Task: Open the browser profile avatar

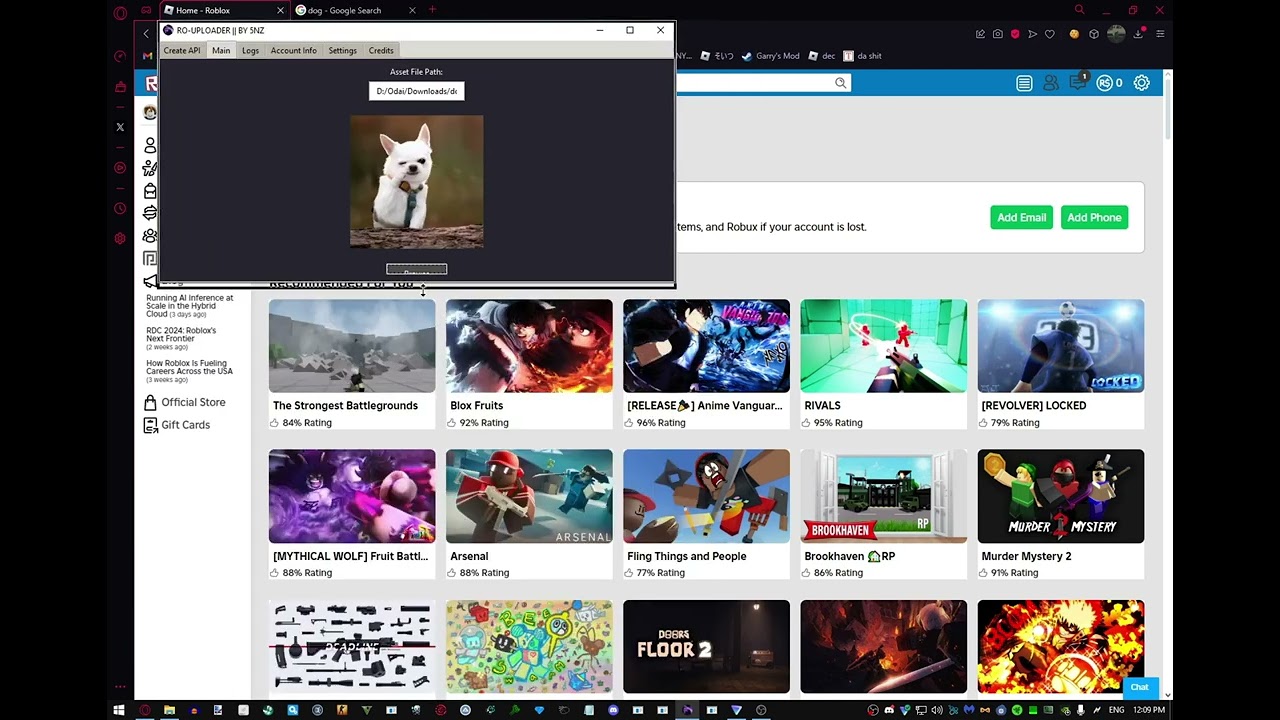Action: pyautogui.click(x=1116, y=34)
